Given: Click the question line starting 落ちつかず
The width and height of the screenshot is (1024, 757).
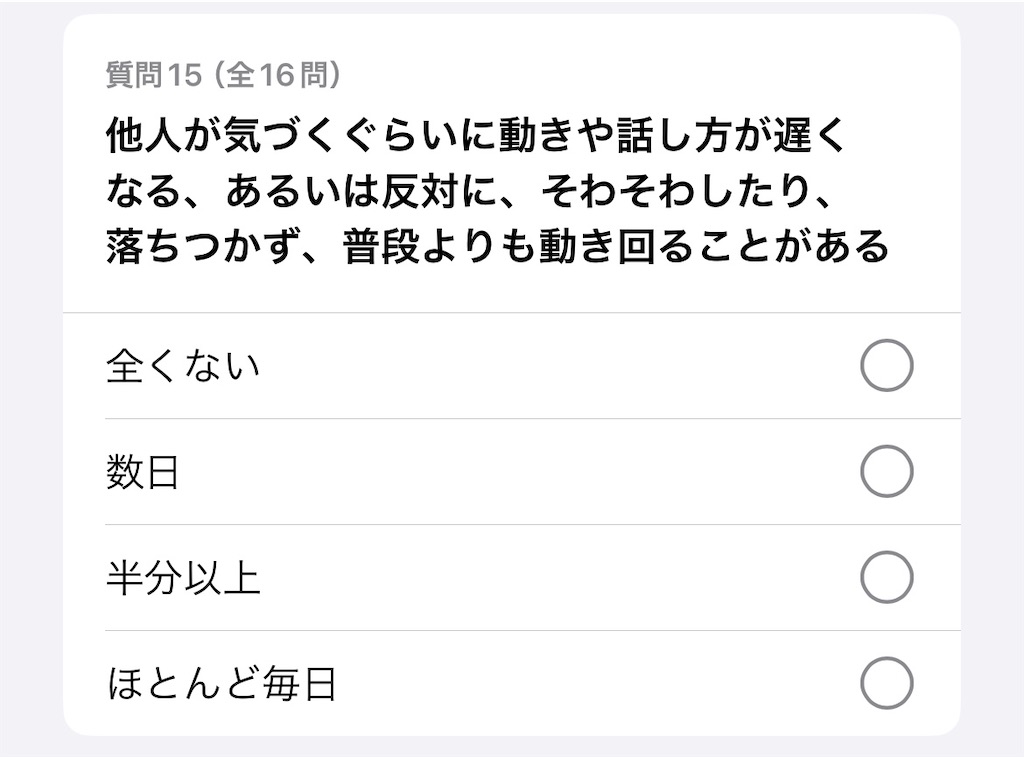Looking at the screenshot, I should point(497,246).
